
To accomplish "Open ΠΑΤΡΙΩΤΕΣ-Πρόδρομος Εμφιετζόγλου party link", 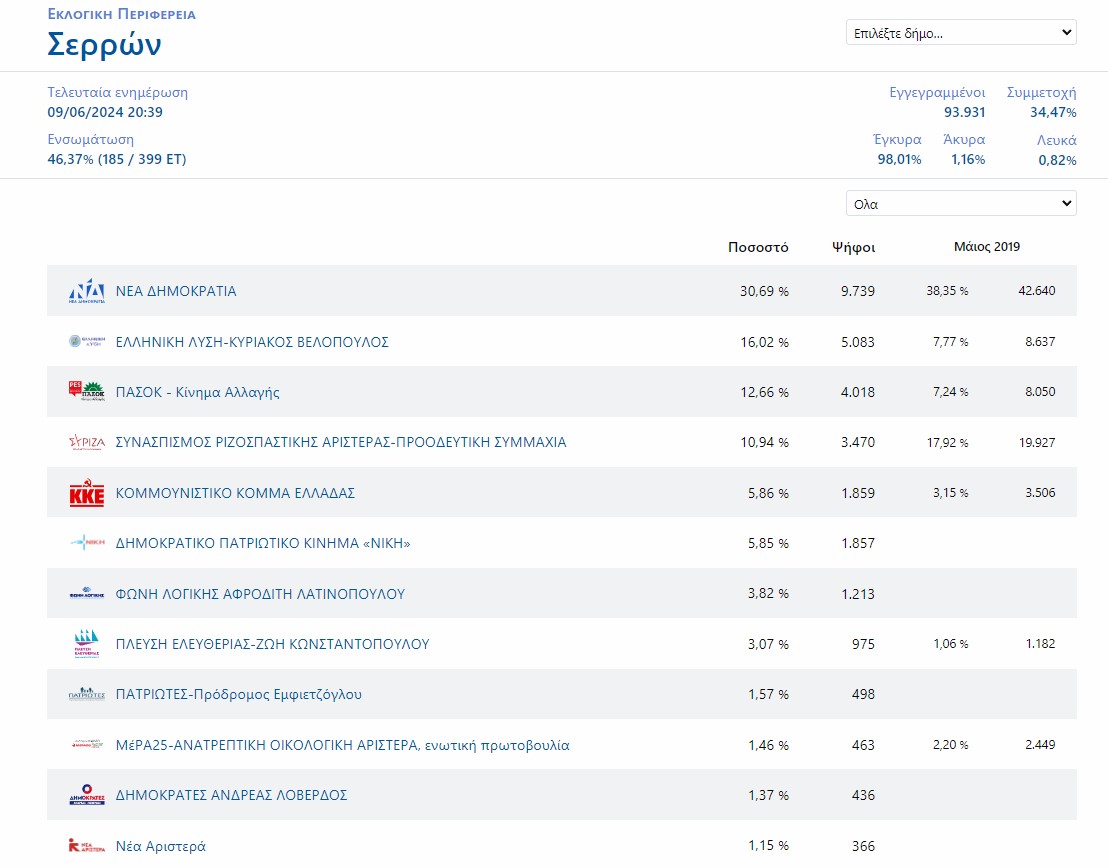I will (x=239, y=694).
